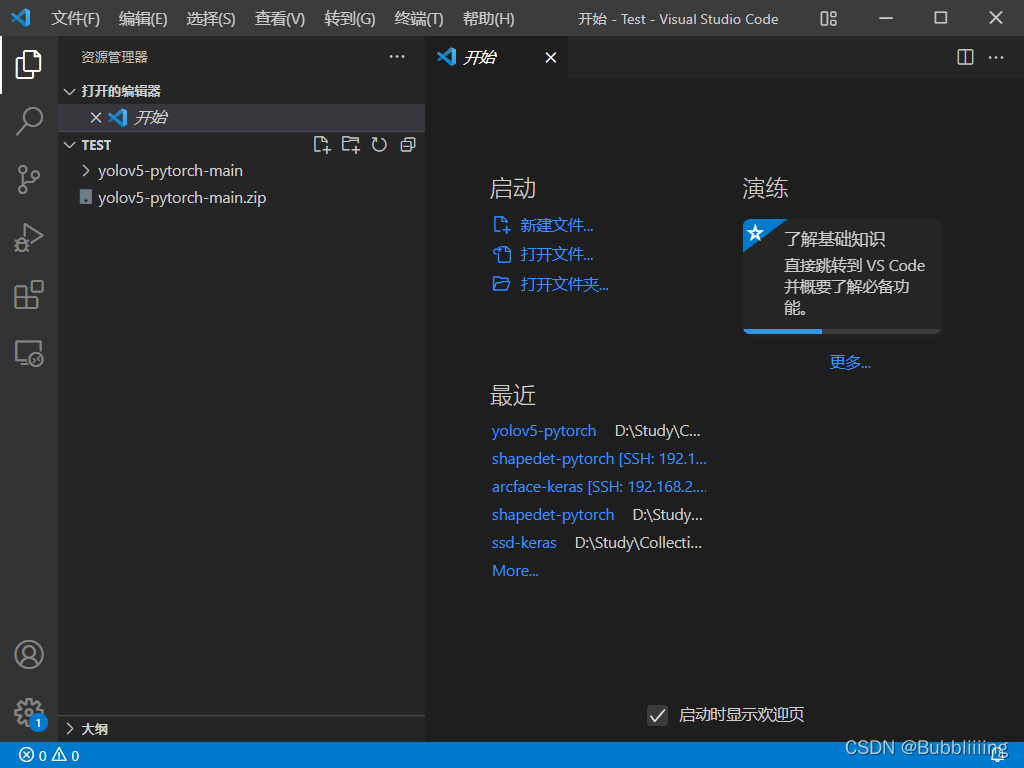1024x768 pixels.
Task: Click the 新建文件... link
Action: point(556,225)
